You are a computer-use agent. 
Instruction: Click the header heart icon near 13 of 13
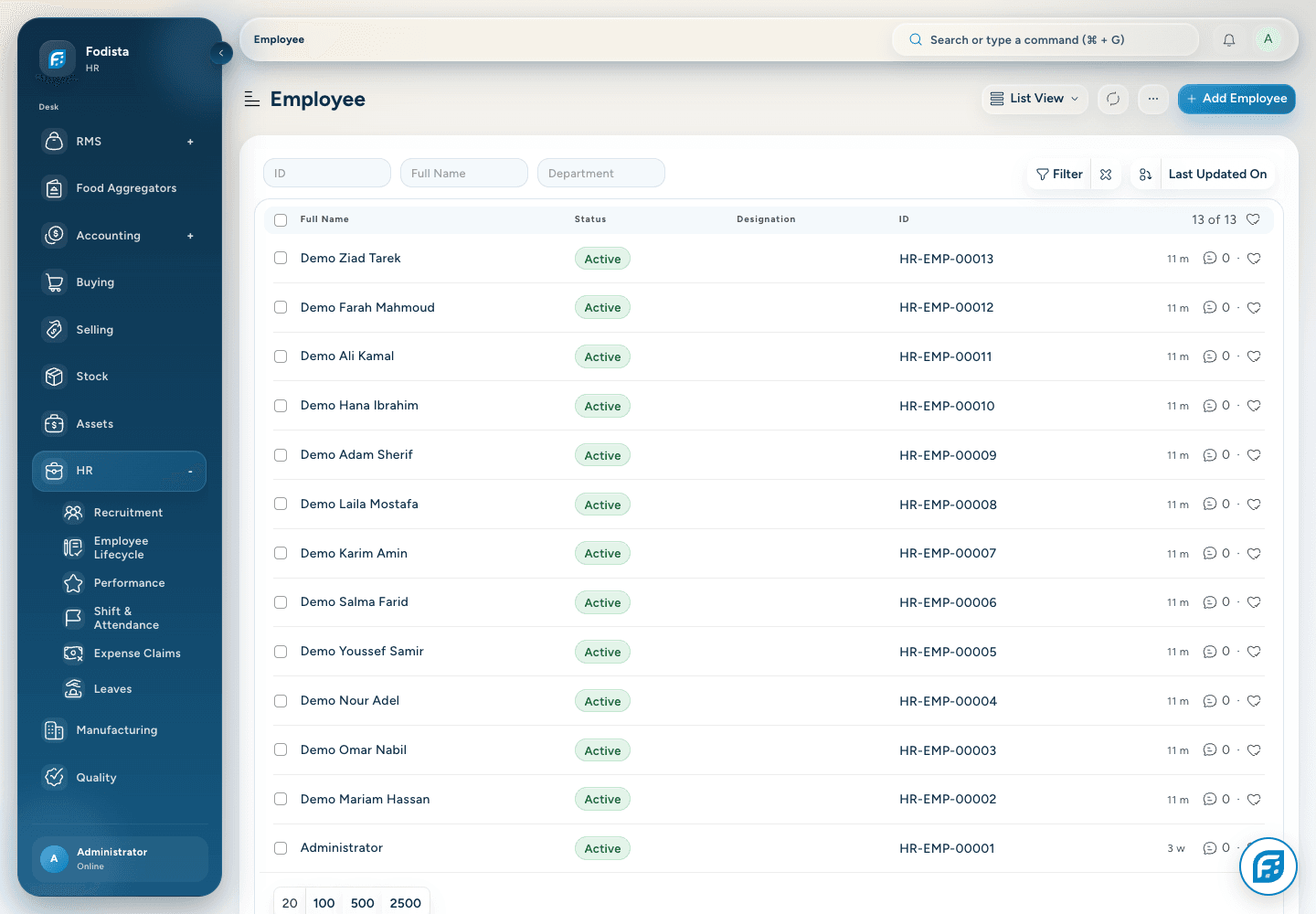1253,219
